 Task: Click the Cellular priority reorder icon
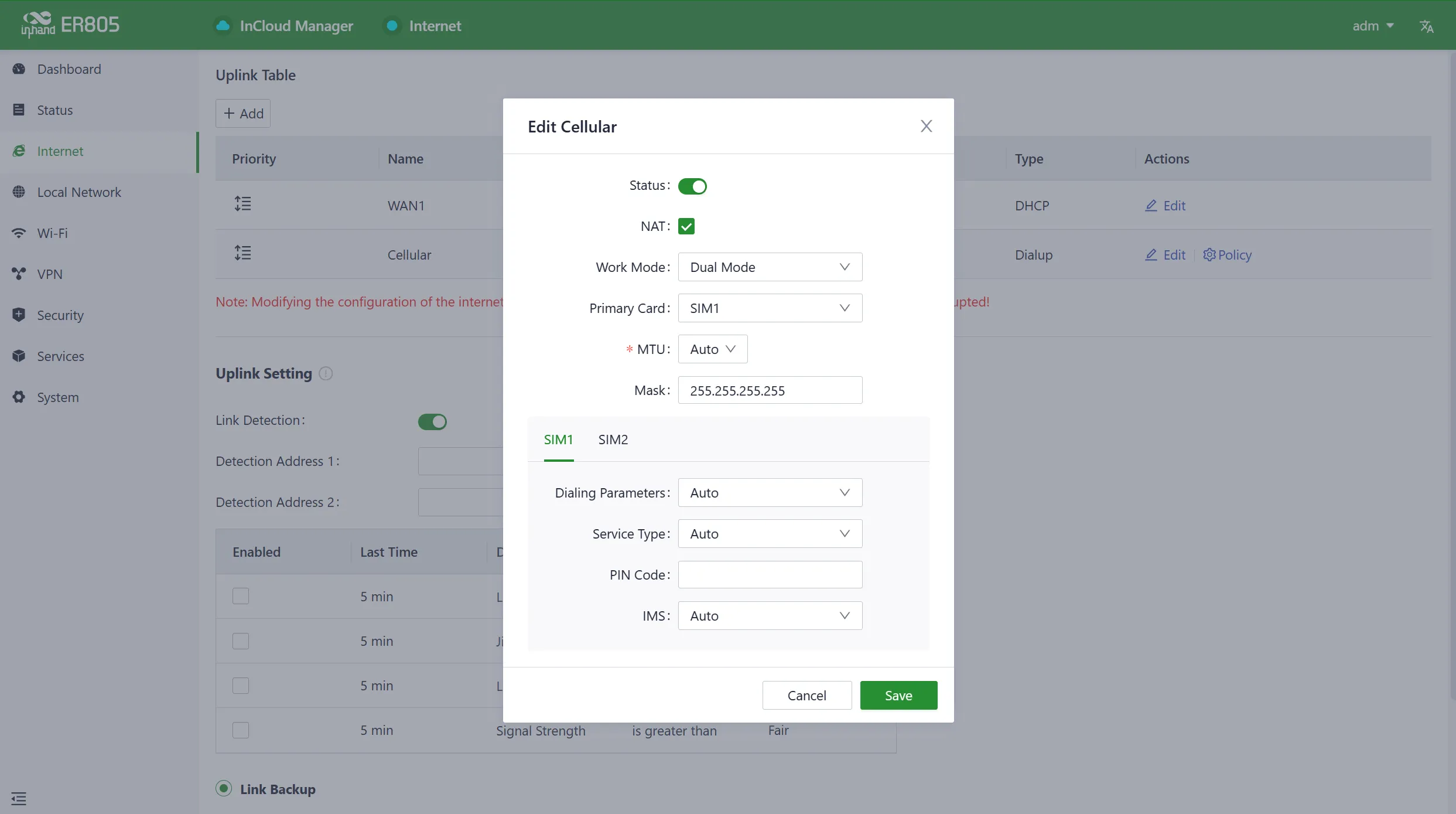243,253
